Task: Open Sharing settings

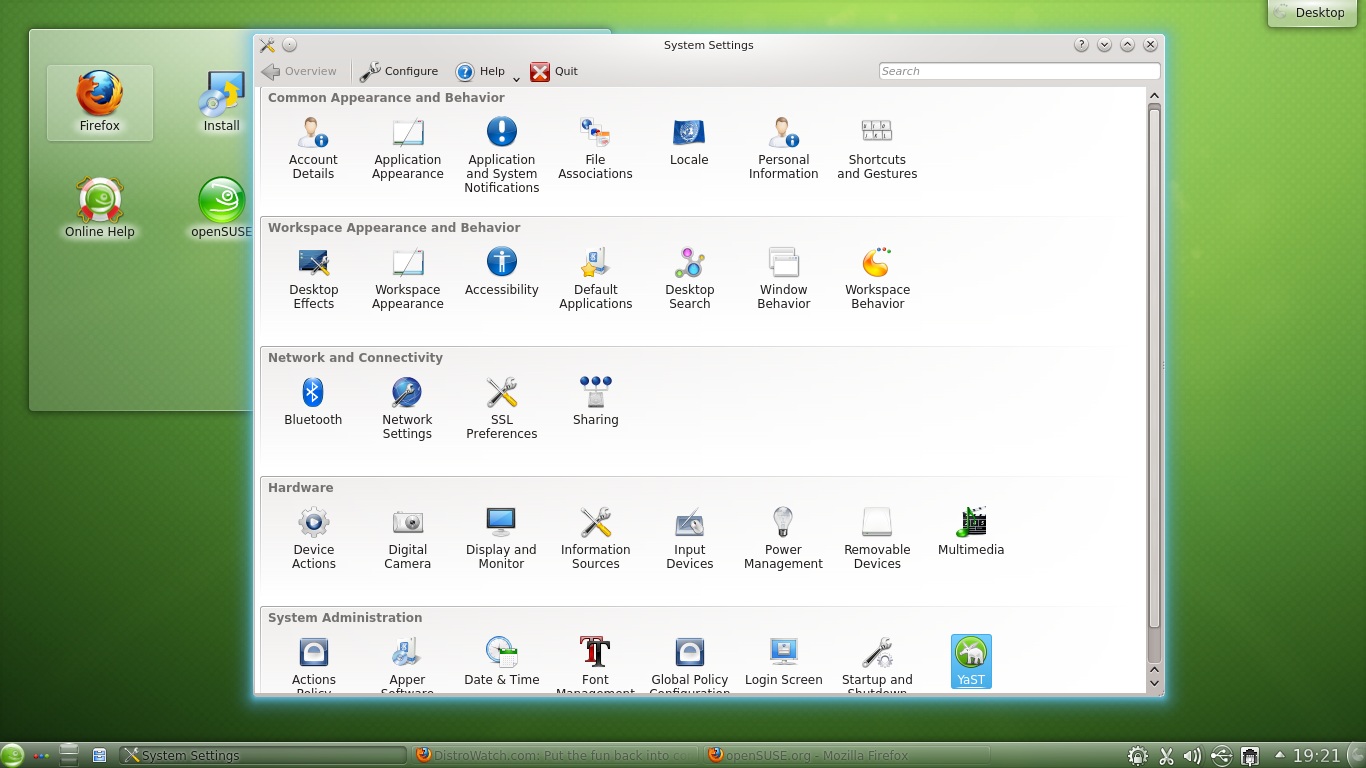Action: (595, 401)
